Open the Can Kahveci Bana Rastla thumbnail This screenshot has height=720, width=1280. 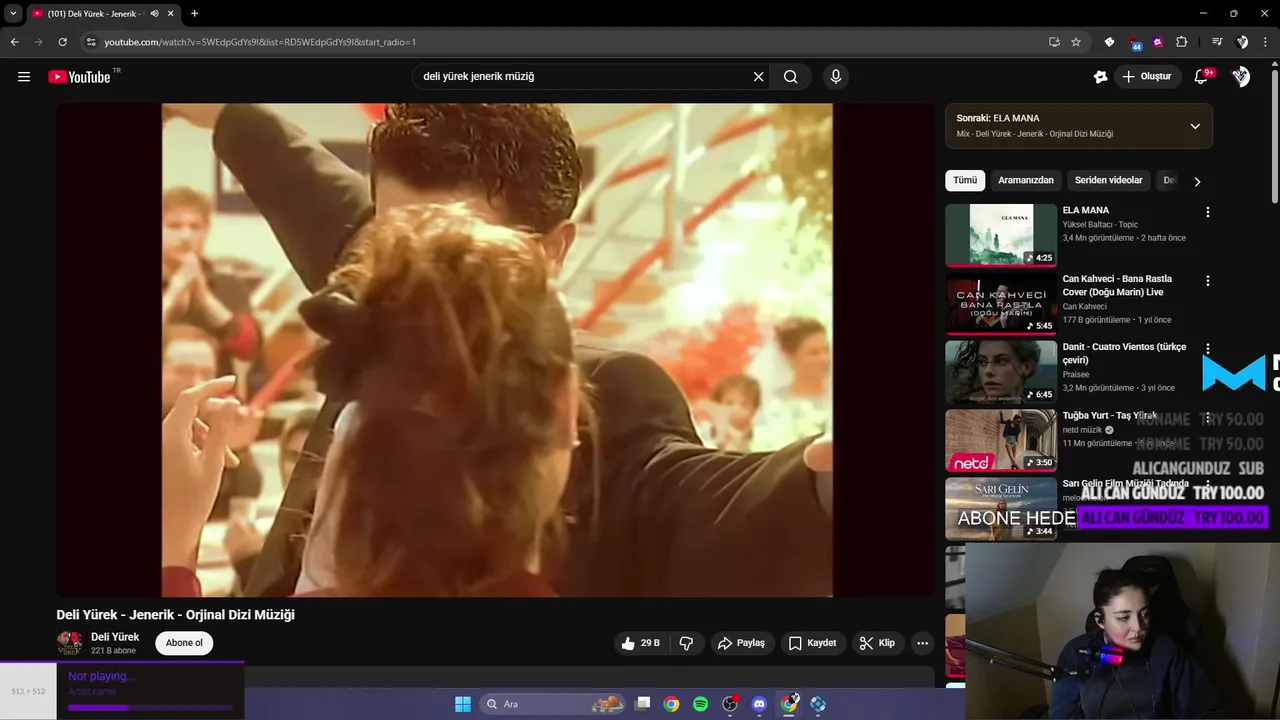pyautogui.click(x=1001, y=304)
